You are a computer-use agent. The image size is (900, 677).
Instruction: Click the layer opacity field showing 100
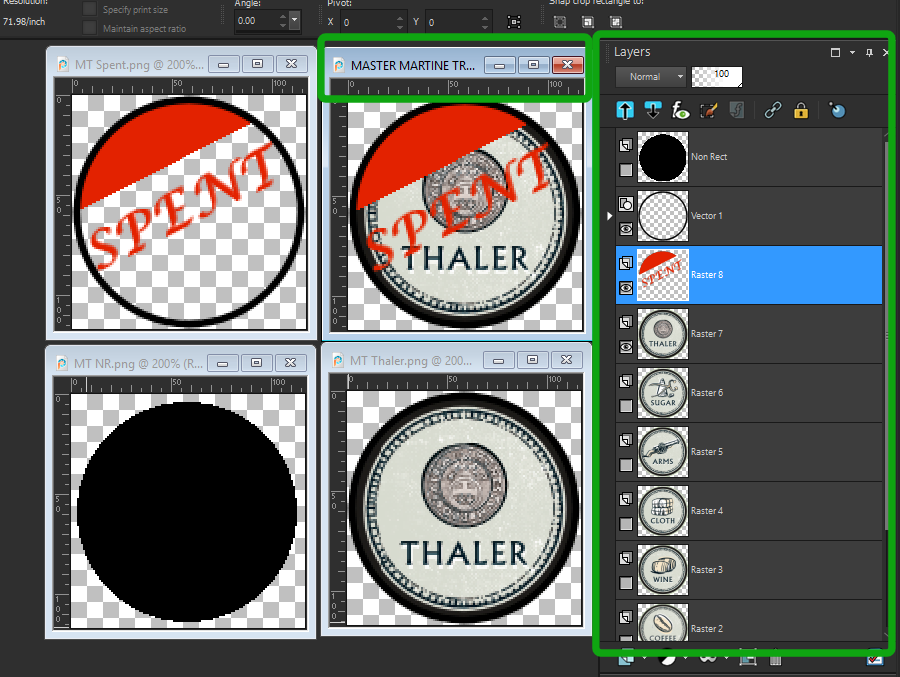pos(717,76)
